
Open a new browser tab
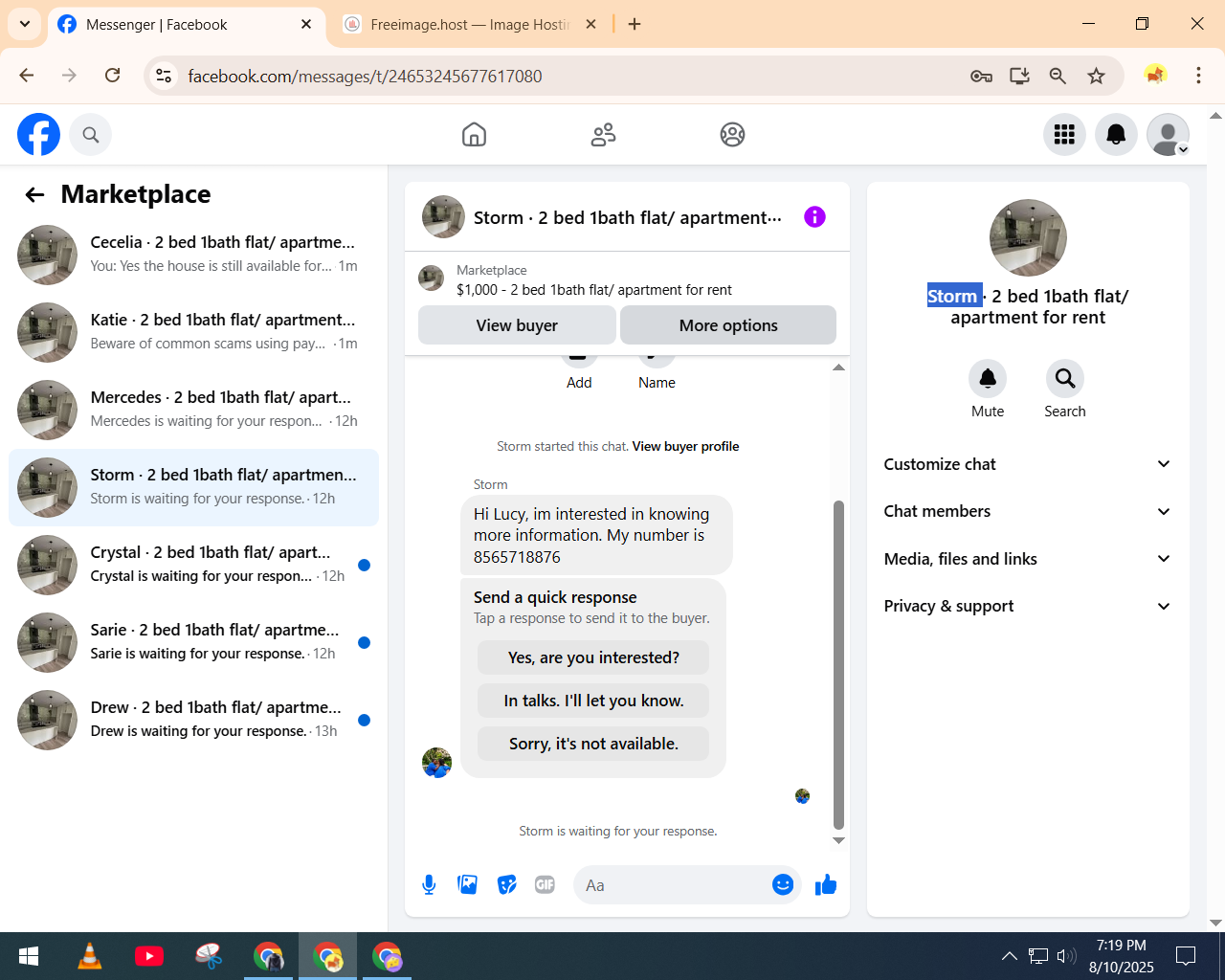tap(635, 24)
